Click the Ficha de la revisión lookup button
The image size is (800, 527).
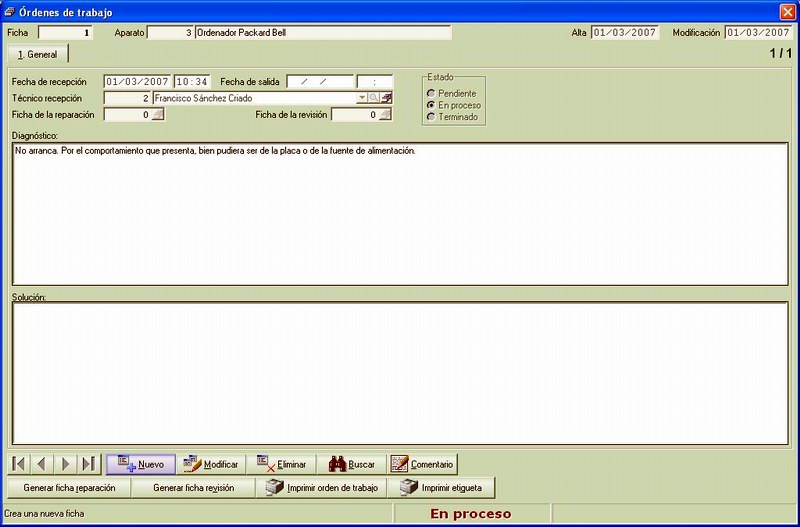386,115
